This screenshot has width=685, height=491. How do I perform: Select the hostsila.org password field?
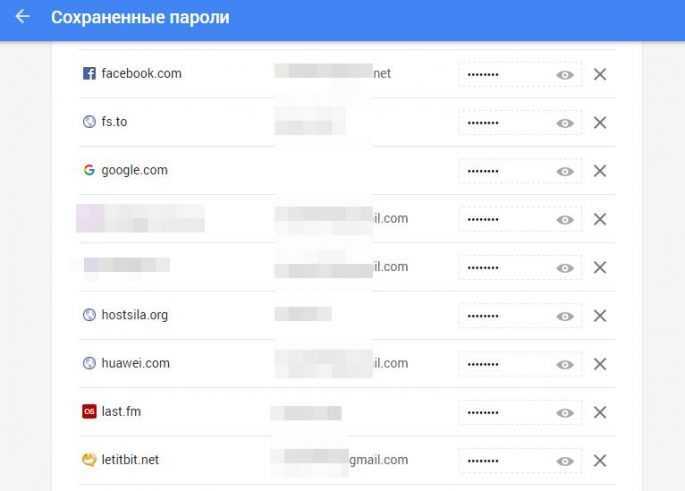[503, 316]
